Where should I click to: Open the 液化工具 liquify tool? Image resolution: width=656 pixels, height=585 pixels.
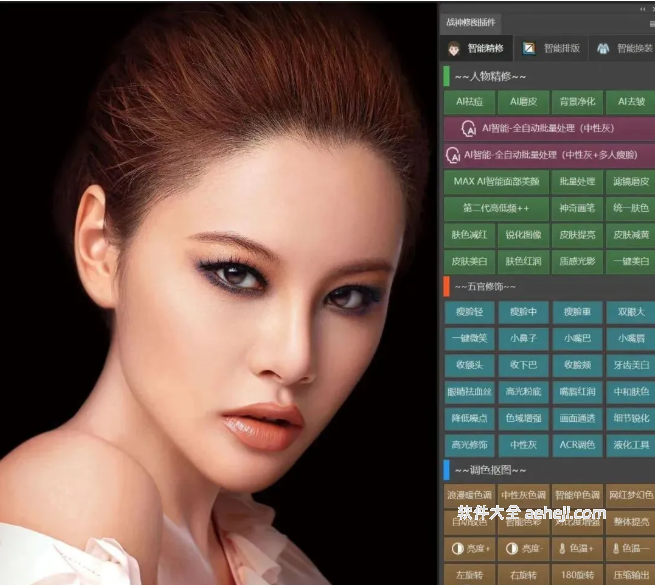coord(630,444)
